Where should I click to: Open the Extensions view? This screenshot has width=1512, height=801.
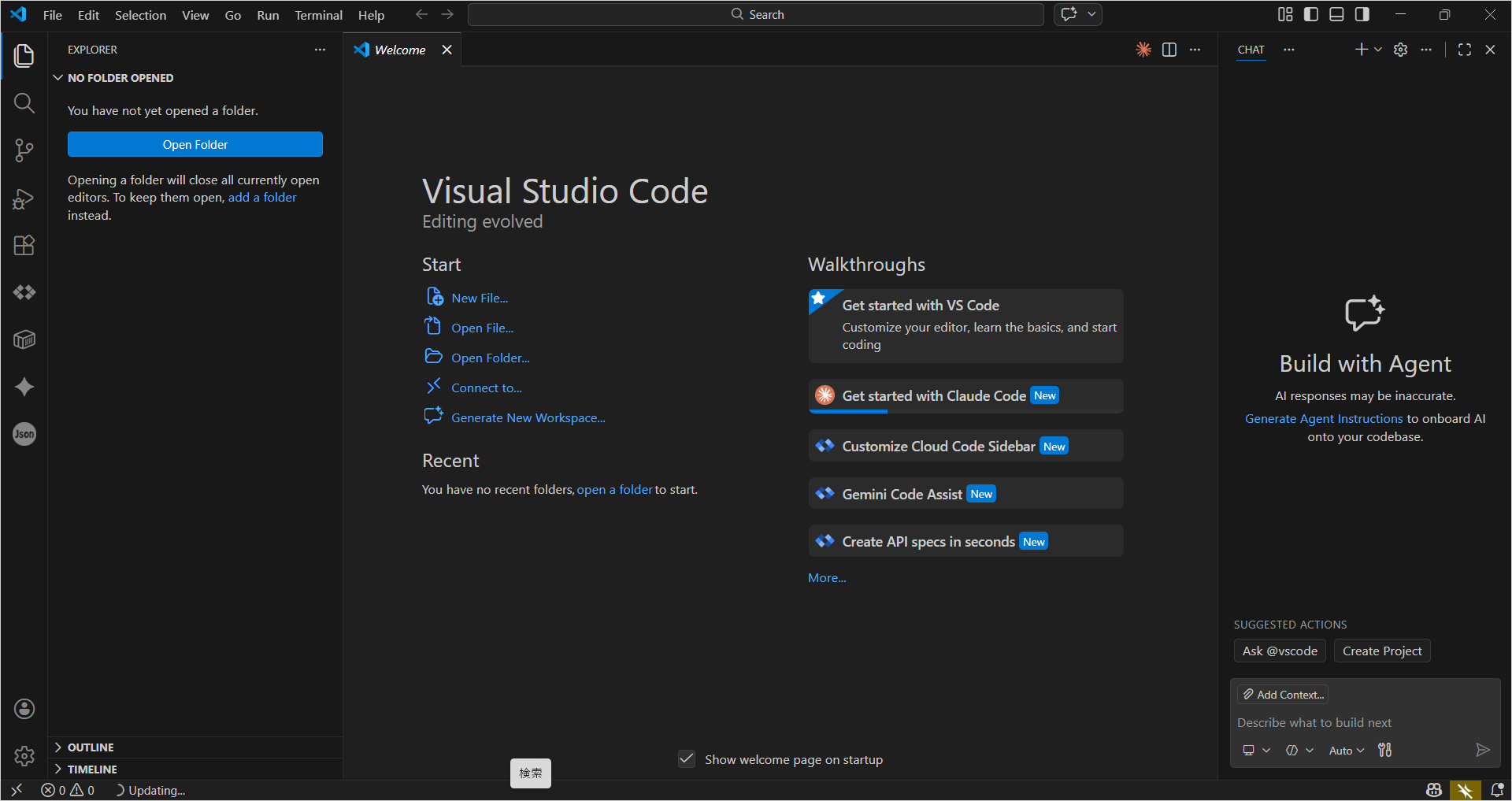(24, 245)
